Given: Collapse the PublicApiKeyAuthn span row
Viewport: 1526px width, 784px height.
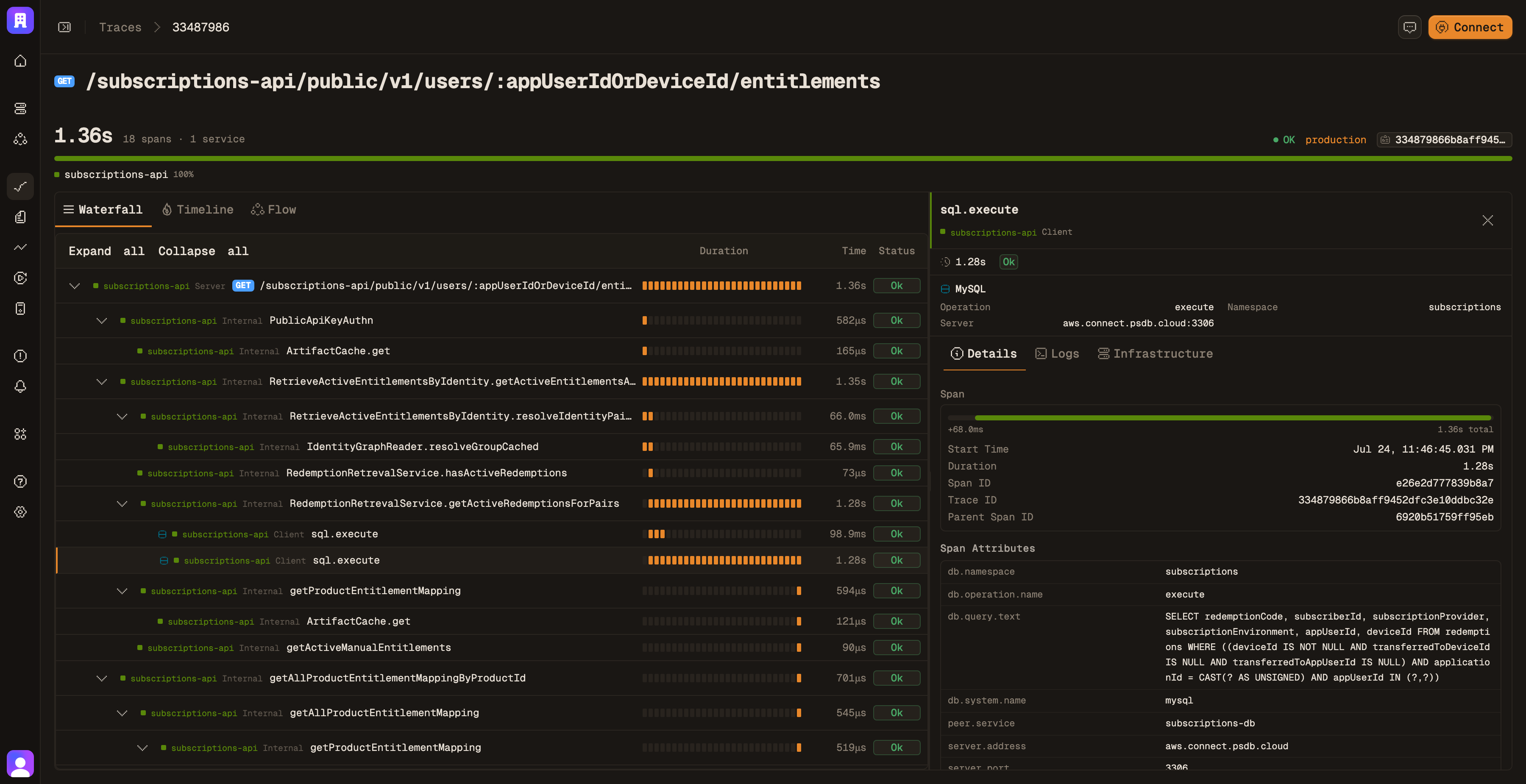Looking at the screenshot, I should [x=102, y=320].
